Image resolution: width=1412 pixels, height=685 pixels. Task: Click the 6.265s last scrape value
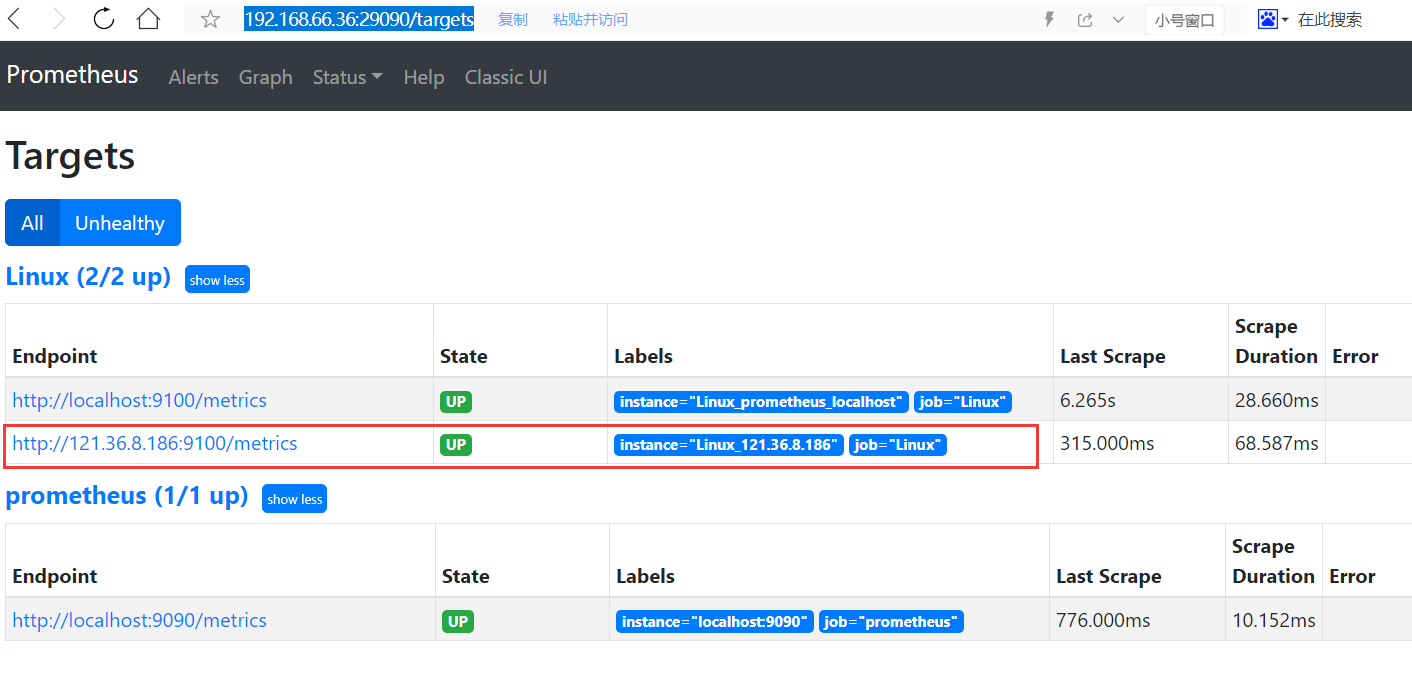click(1089, 401)
